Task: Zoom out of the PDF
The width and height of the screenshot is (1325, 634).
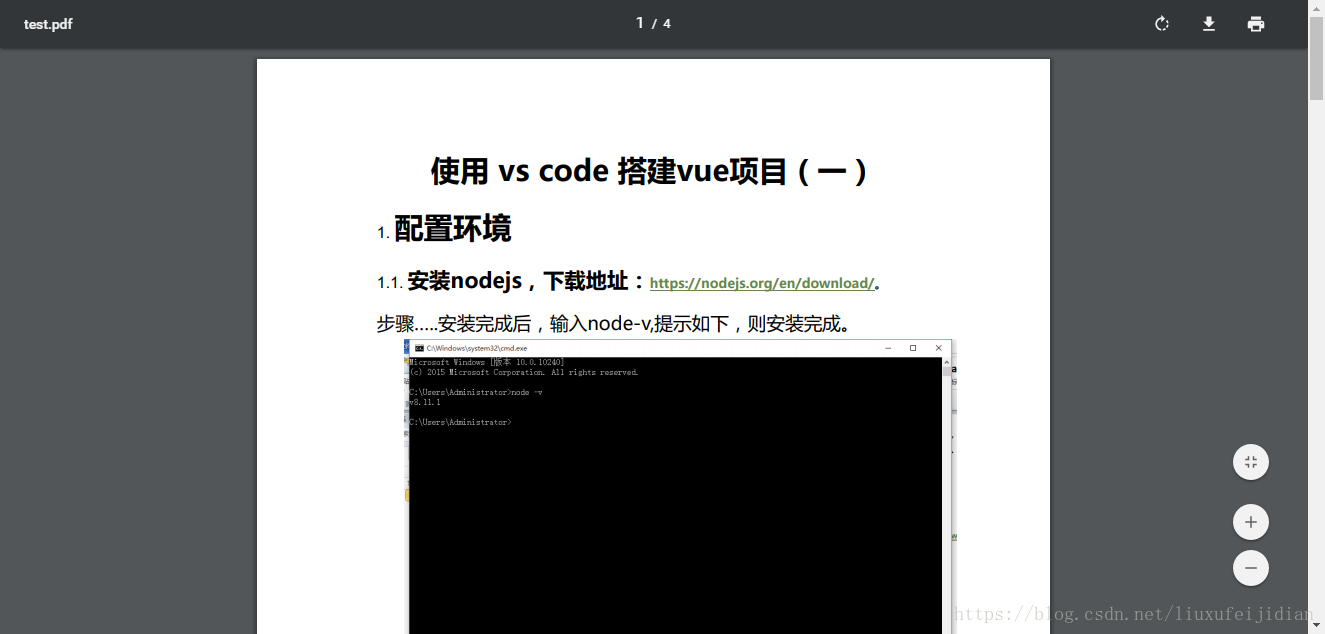Action: (1250, 568)
